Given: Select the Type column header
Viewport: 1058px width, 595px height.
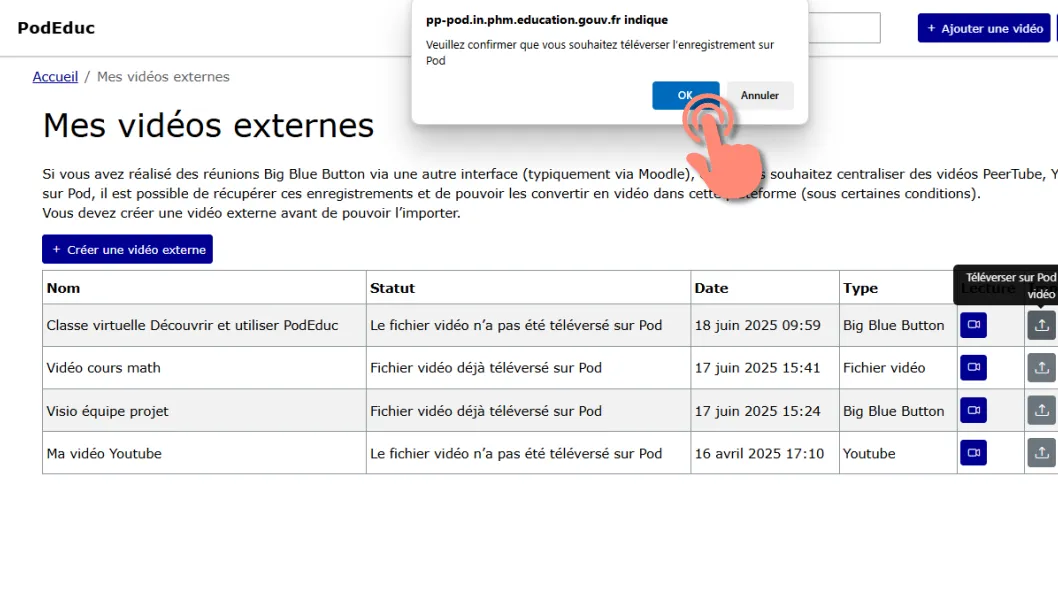Looking at the screenshot, I should 898,288.
